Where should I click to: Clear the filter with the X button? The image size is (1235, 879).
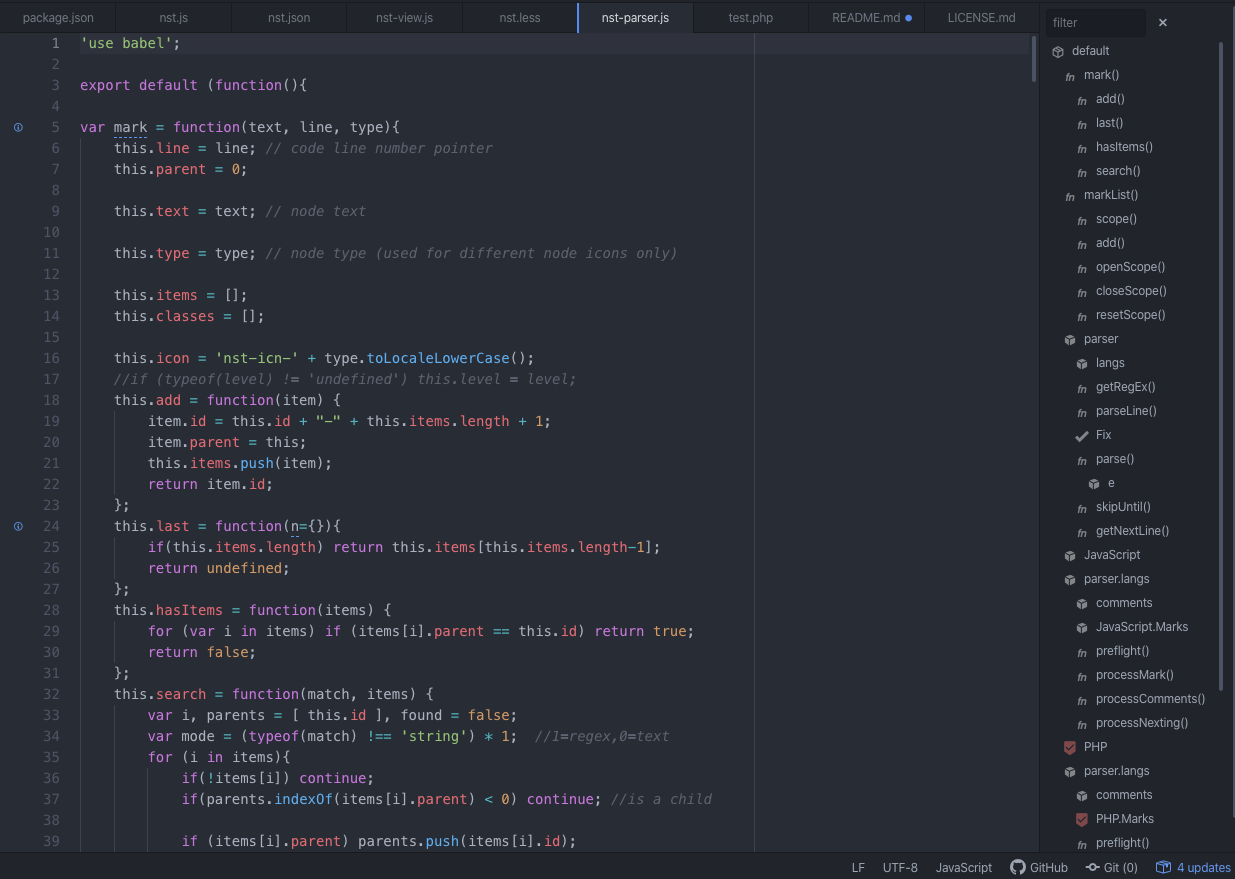(1163, 22)
